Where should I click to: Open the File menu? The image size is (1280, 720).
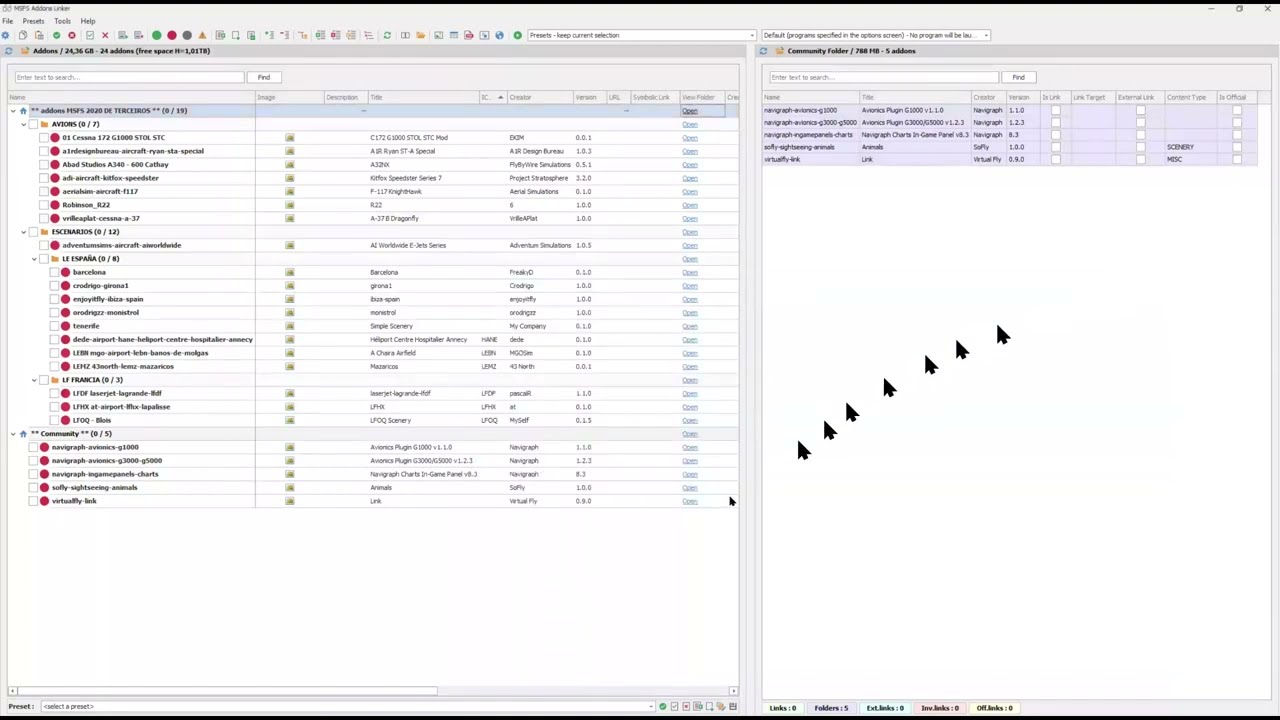point(8,21)
